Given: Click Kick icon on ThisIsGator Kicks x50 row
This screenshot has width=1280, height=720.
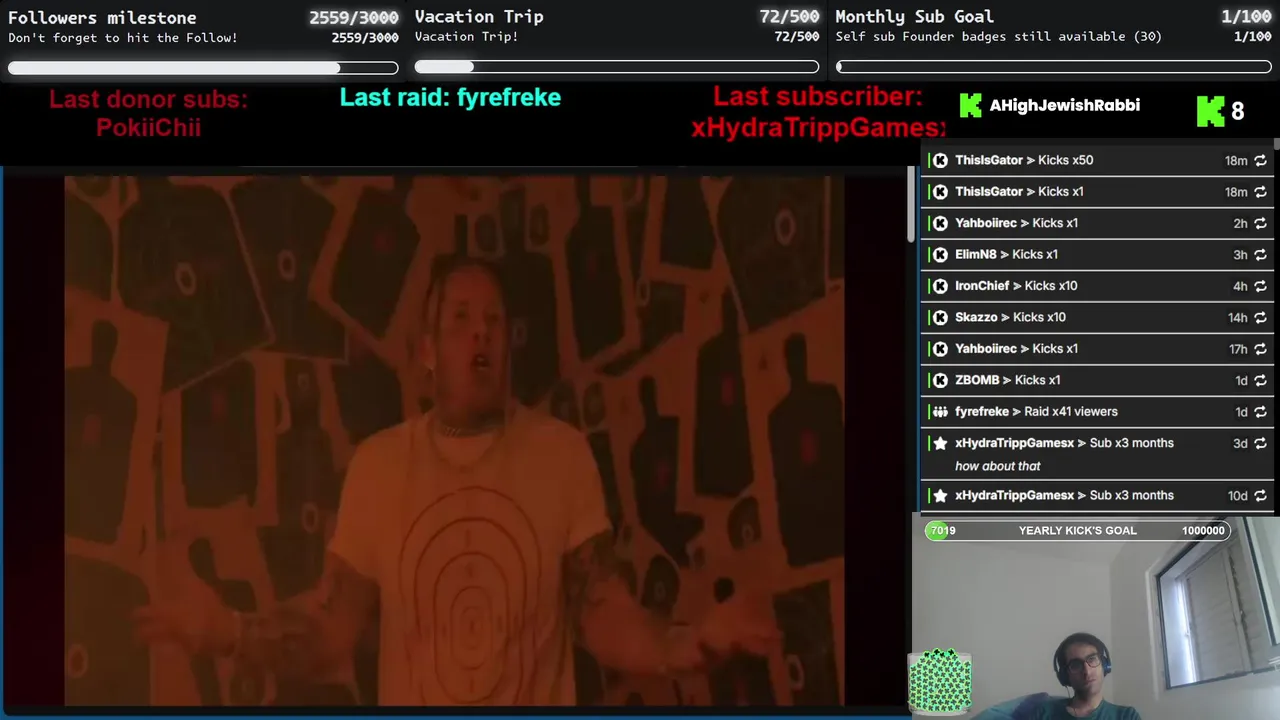Looking at the screenshot, I should 940,160.
